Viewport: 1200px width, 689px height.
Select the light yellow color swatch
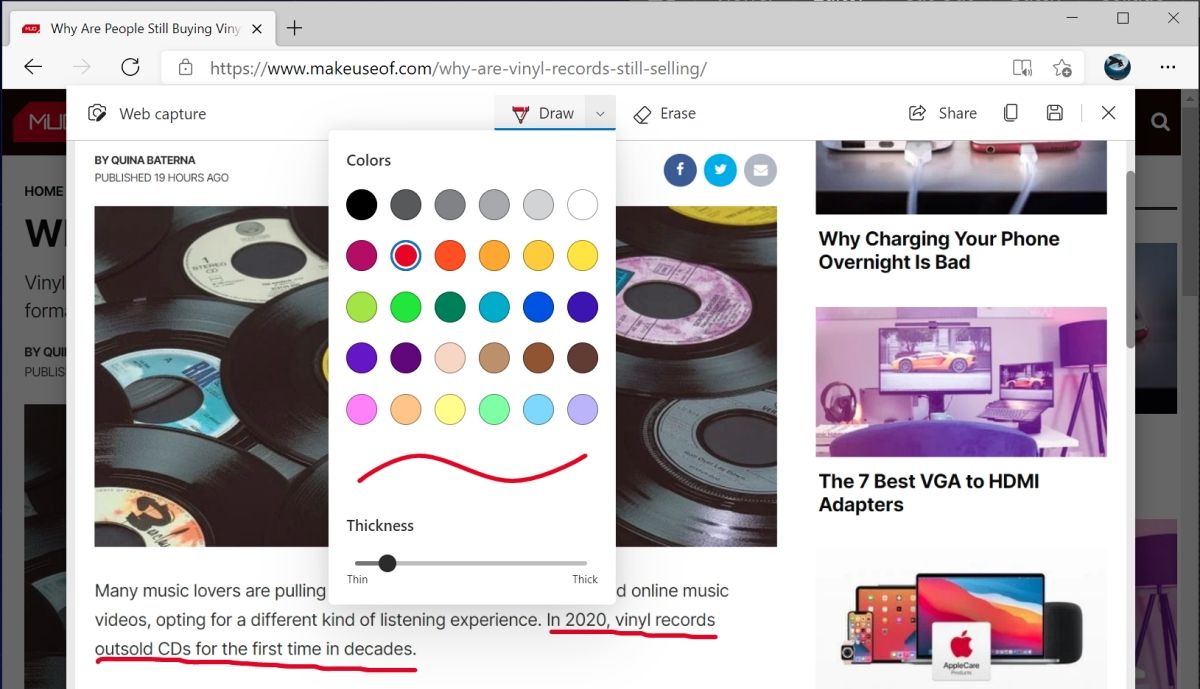point(450,408)
